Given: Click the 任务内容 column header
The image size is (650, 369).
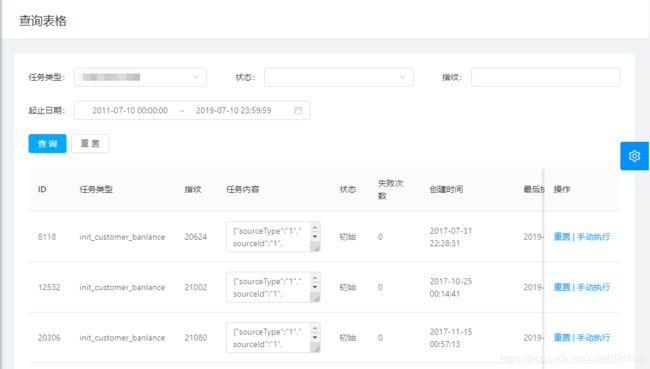Looking at the screenshot, I should tap(243, 189).
